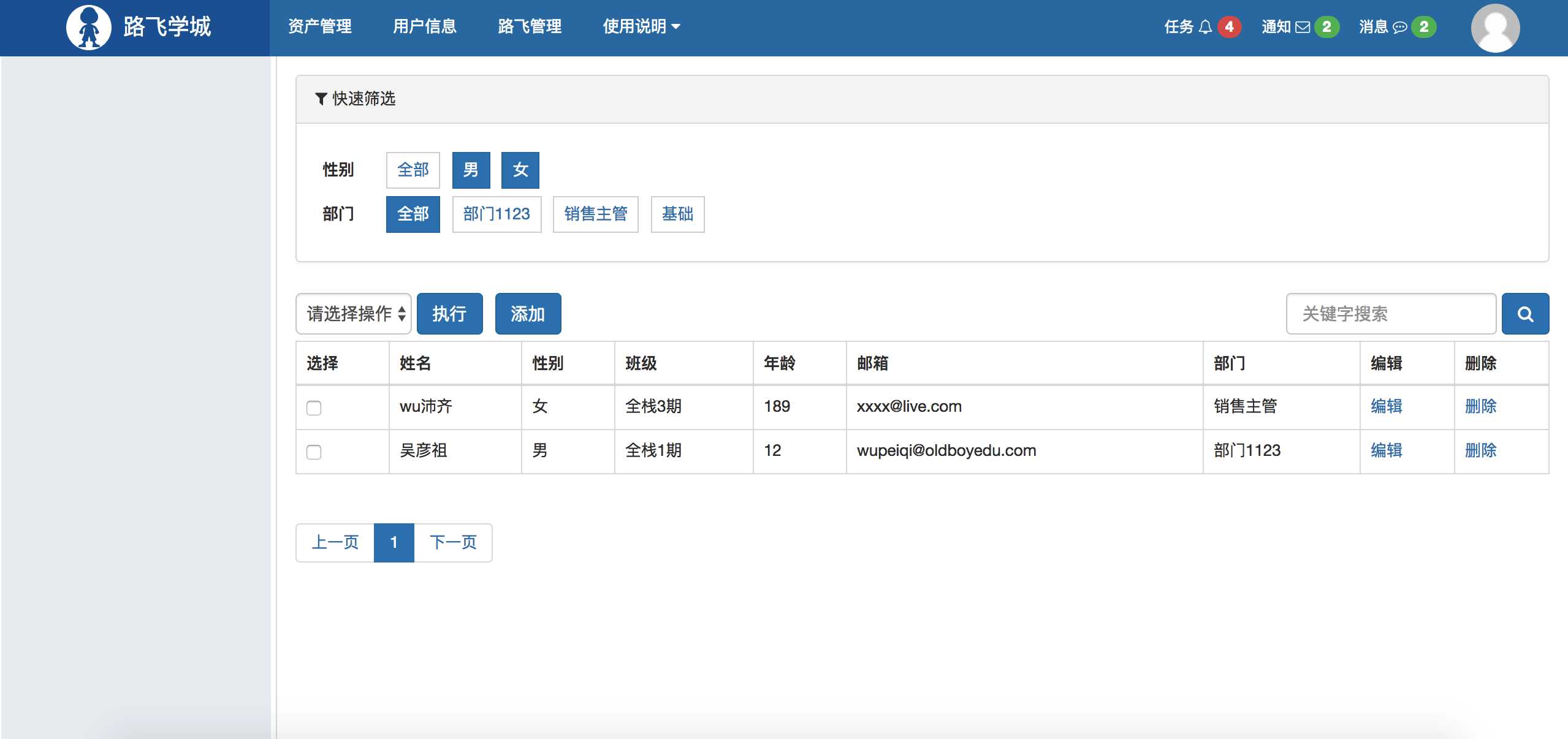Viewport: 1568px width, 739px height.
Task: Click email wupeiqi@oldboyedu.com
Action: 946,450
